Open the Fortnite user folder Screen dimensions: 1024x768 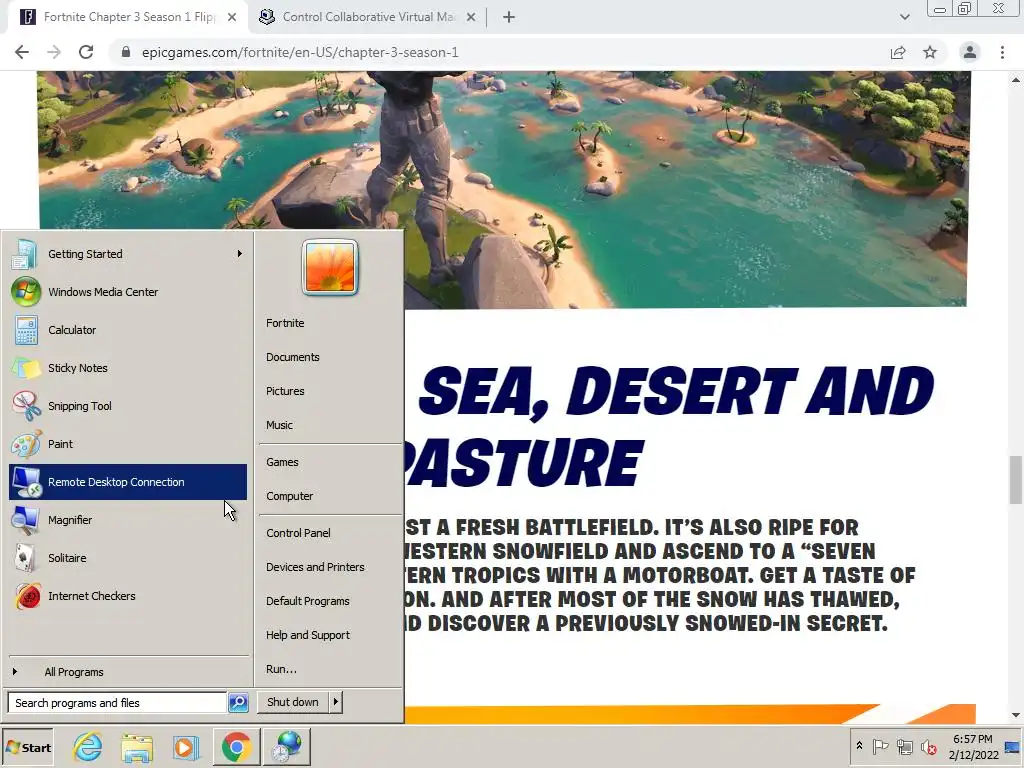[x=285, y=323]
